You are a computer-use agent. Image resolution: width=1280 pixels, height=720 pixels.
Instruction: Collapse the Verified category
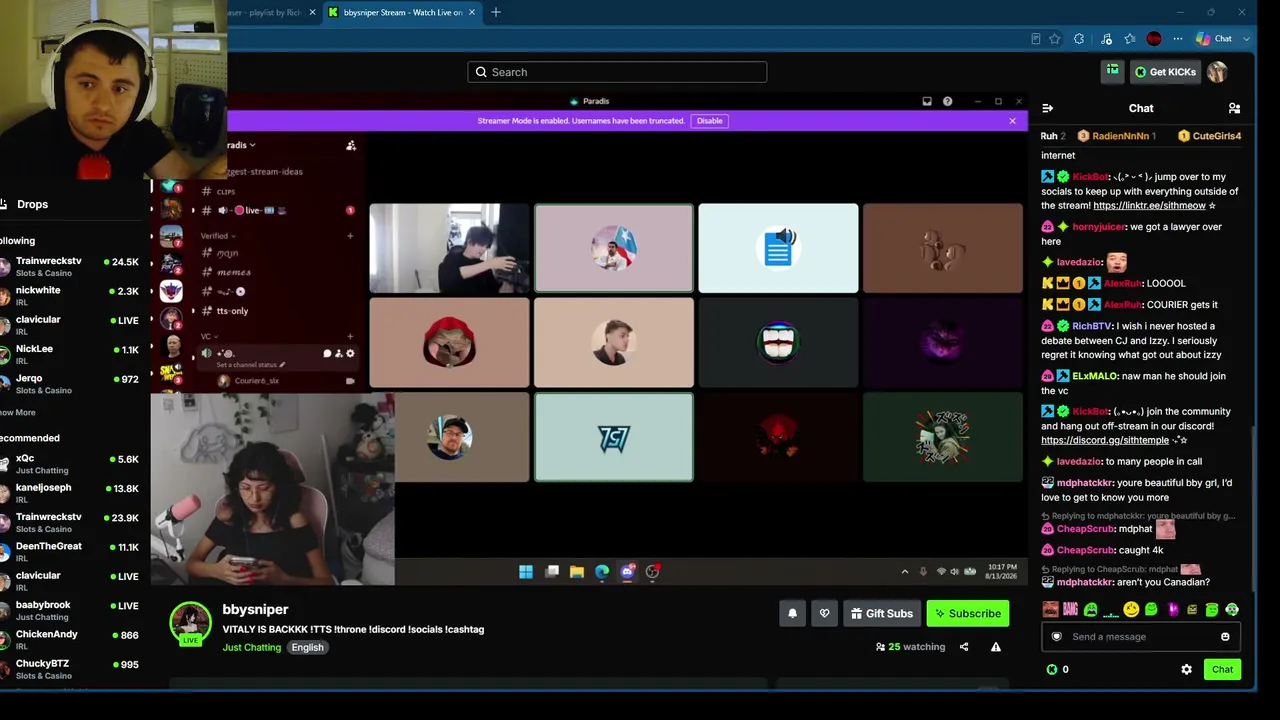coord(218,236)
